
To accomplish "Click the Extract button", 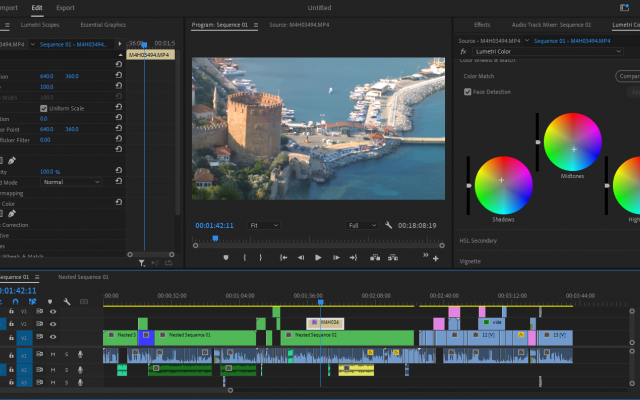I will pos(393,258).
